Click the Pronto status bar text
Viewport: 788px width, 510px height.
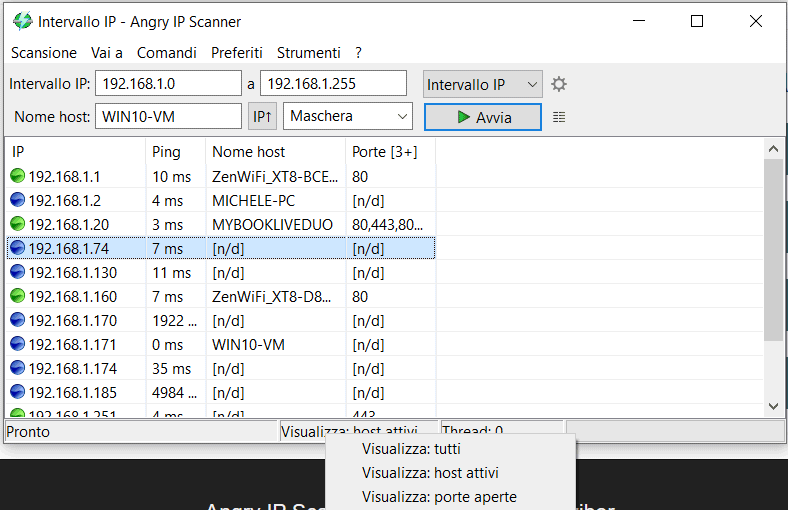(x=28, y=432)
